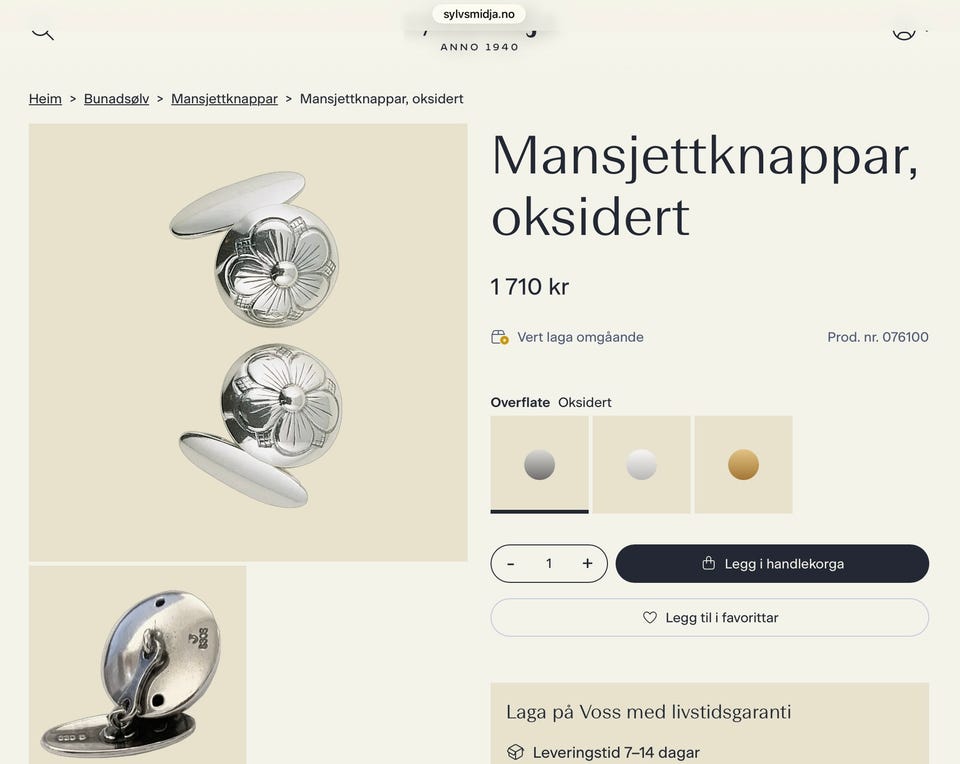Open the Bunadsølv breadcrumb link

pos(116,99)
